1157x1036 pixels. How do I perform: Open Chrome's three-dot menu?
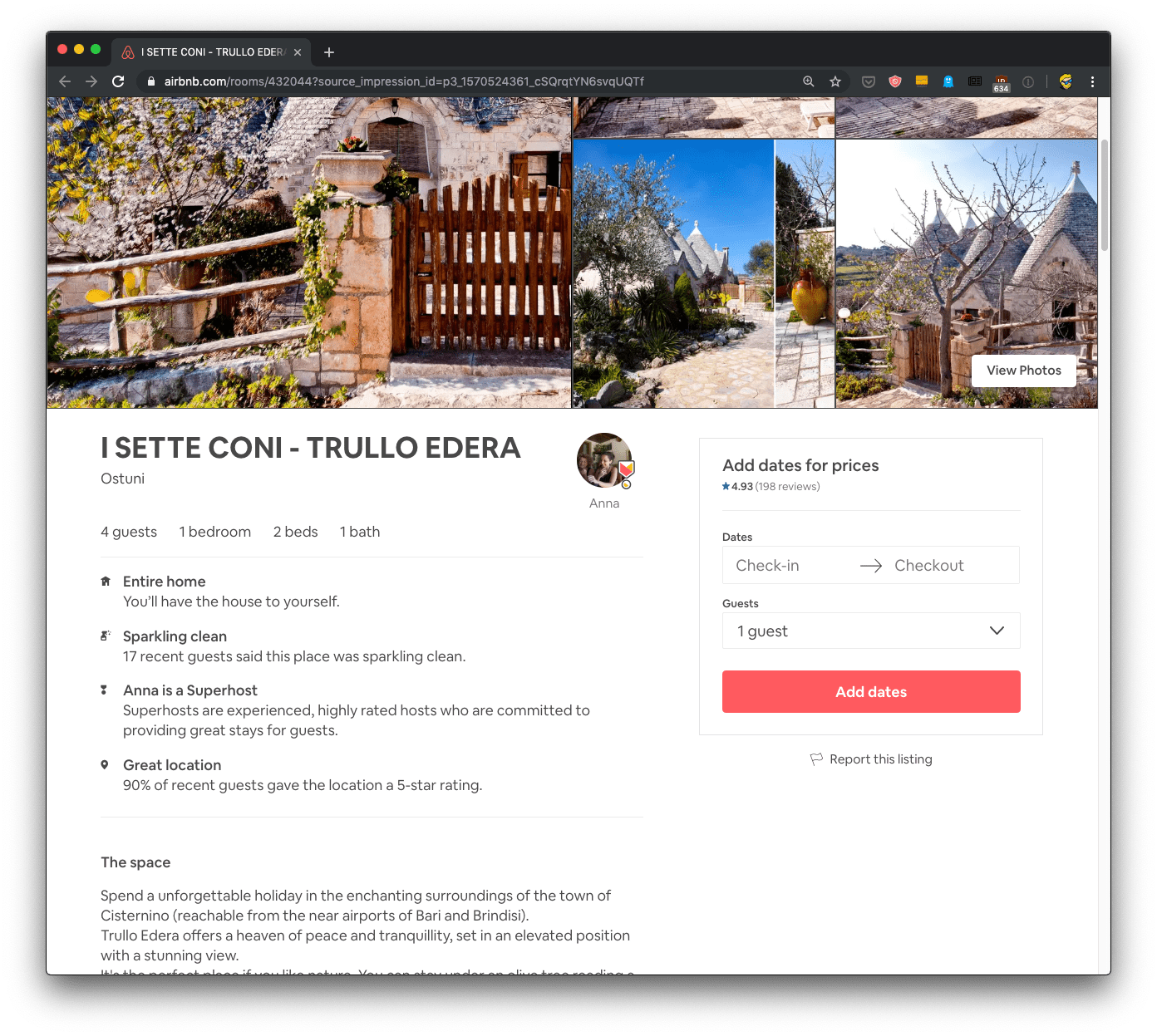point(1092,81)
